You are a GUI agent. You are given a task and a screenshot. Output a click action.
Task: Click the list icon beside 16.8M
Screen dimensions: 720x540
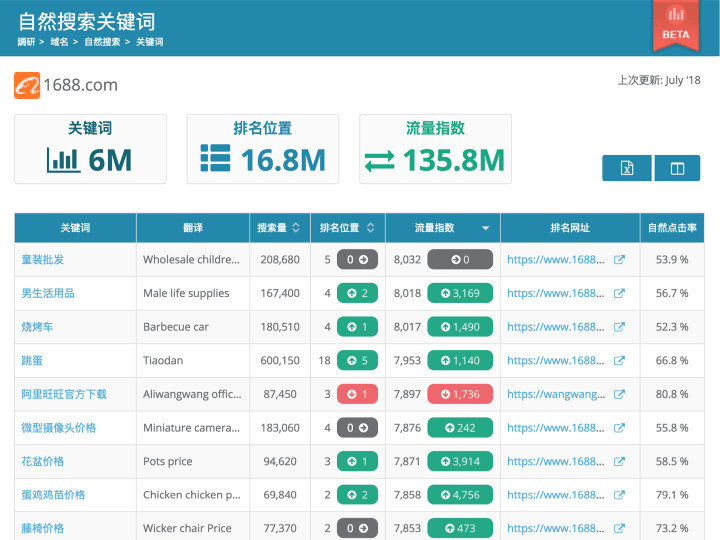pos(215,158)
